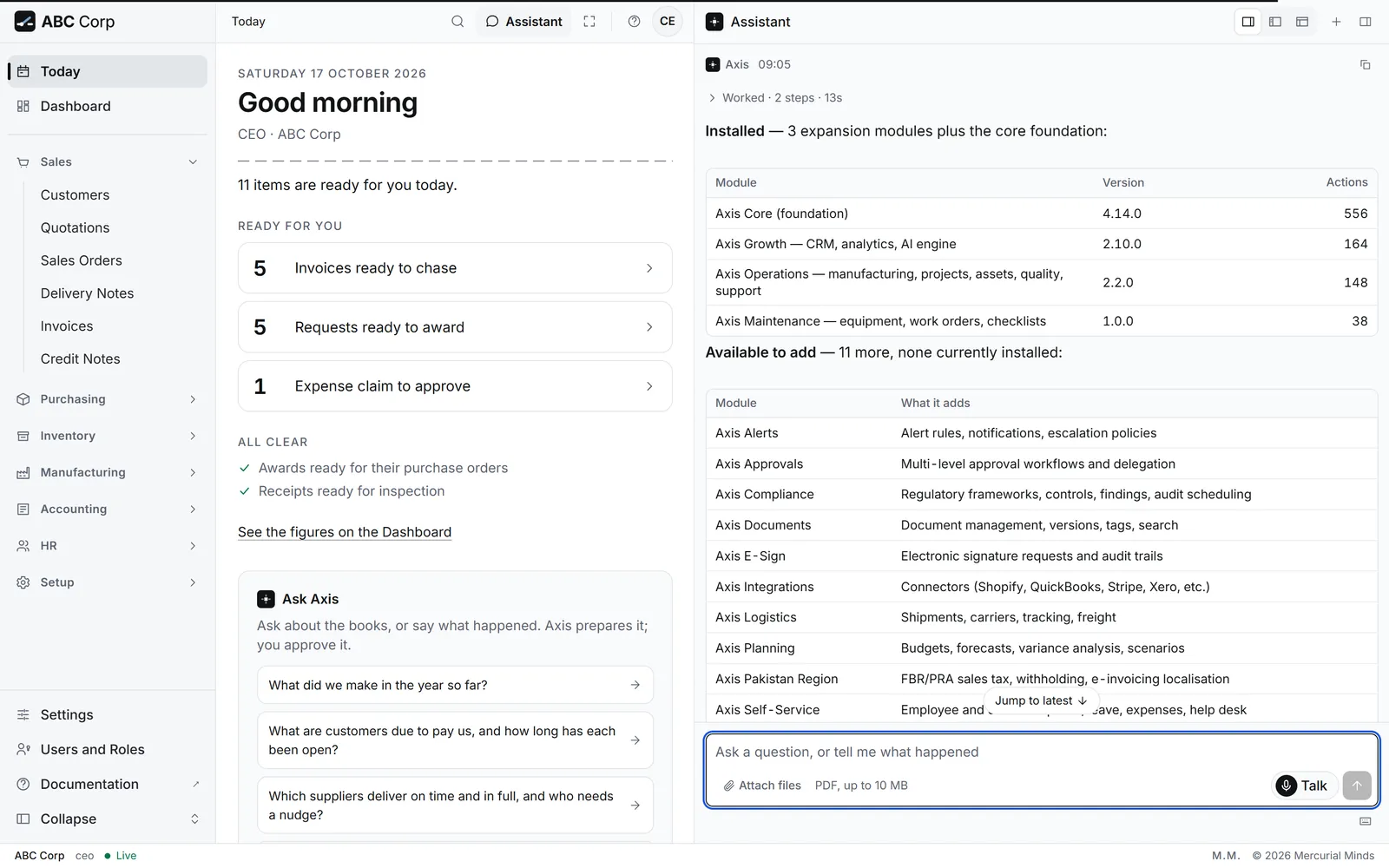The height and width of the screenshot is (868, 1389).
Task: Click the search magnifier icon
Action: coord(458,22)
